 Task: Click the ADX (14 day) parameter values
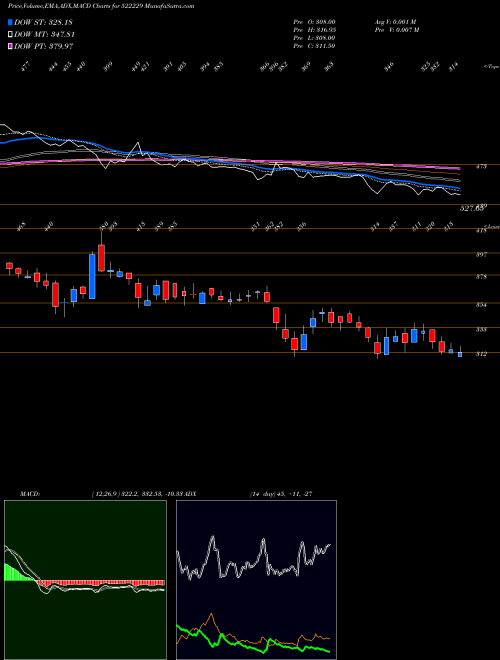click(x=281, y=493)
